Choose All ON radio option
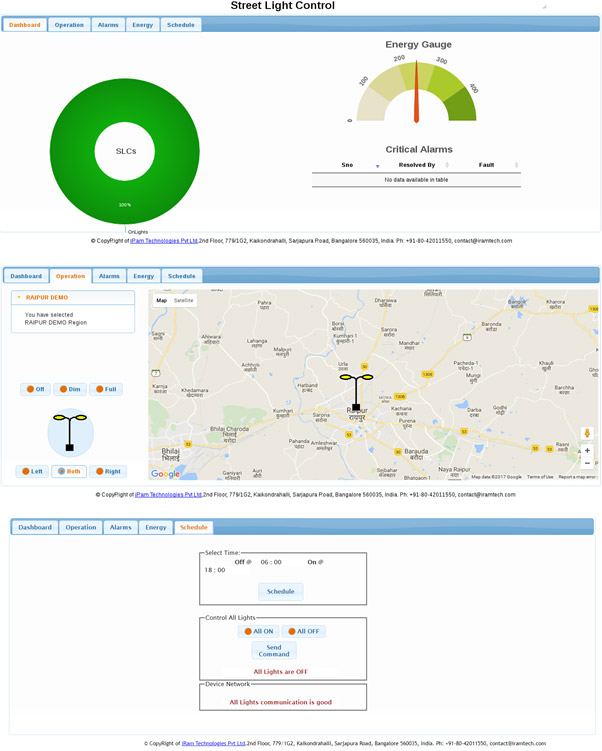This screenshot has width=602, height=751. 259,631
